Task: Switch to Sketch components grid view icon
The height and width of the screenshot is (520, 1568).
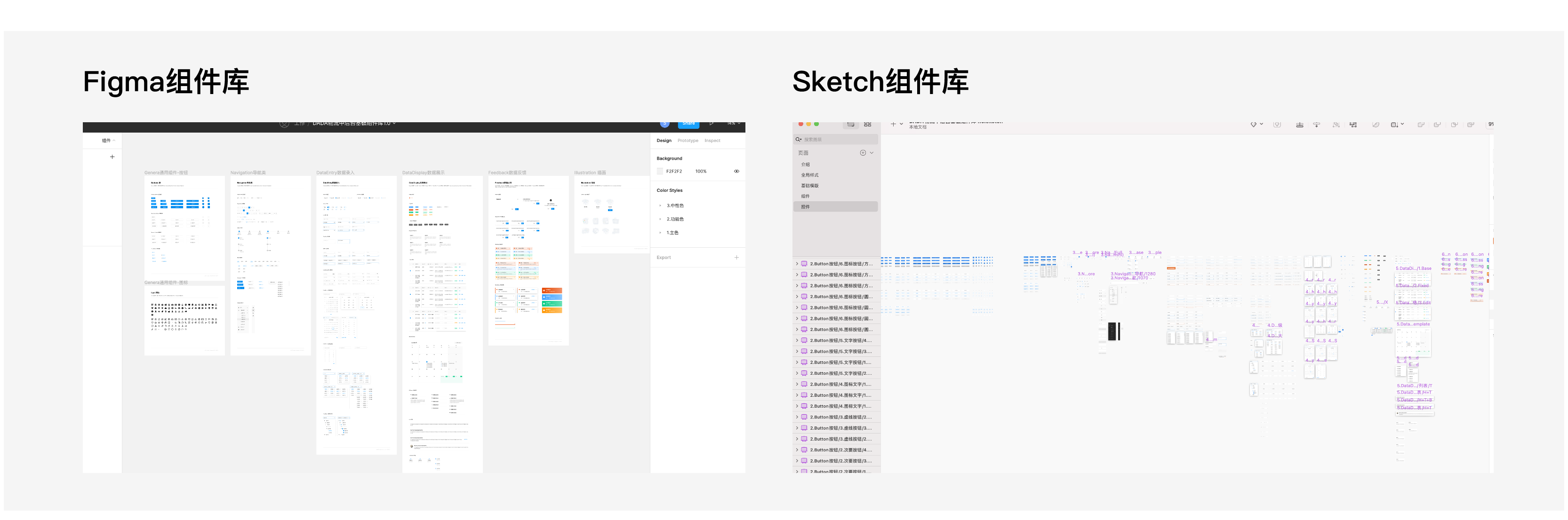Action: pyautogui.click(x=867, y=124)
